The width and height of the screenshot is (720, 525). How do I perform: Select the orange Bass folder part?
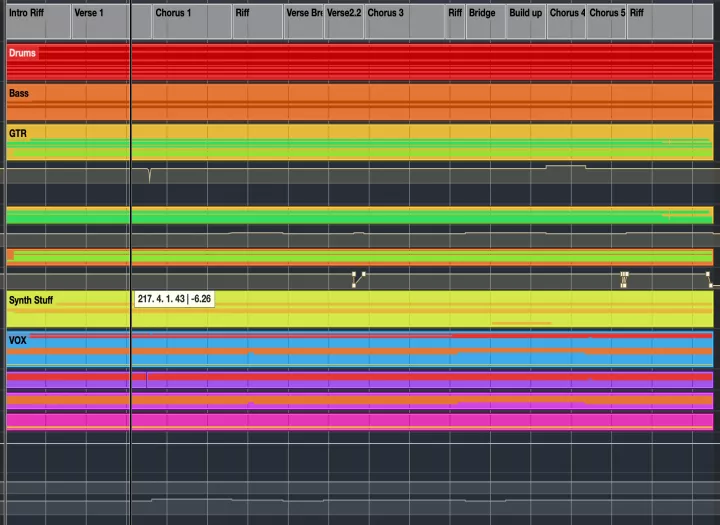360,102
